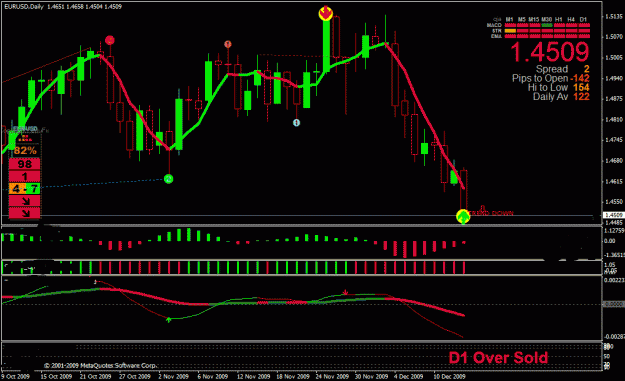Screen dimensions: 625x381
Task: Select the green circle marker at the dotted blue line end
Action: (x=169, y=179)
